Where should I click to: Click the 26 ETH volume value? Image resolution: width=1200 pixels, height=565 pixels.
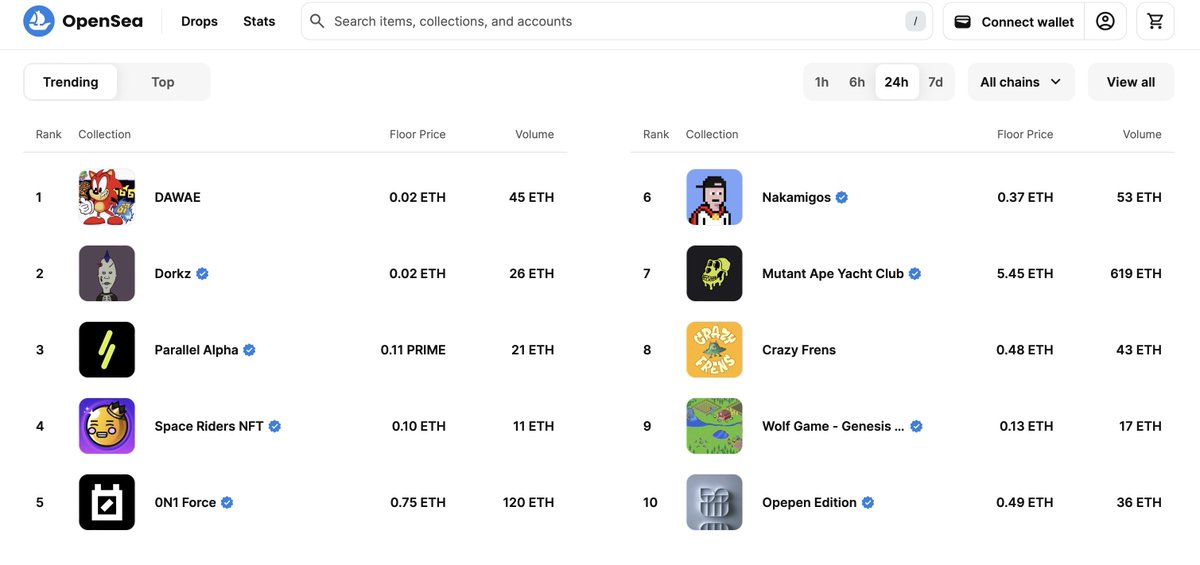click(x=531, y=273)
